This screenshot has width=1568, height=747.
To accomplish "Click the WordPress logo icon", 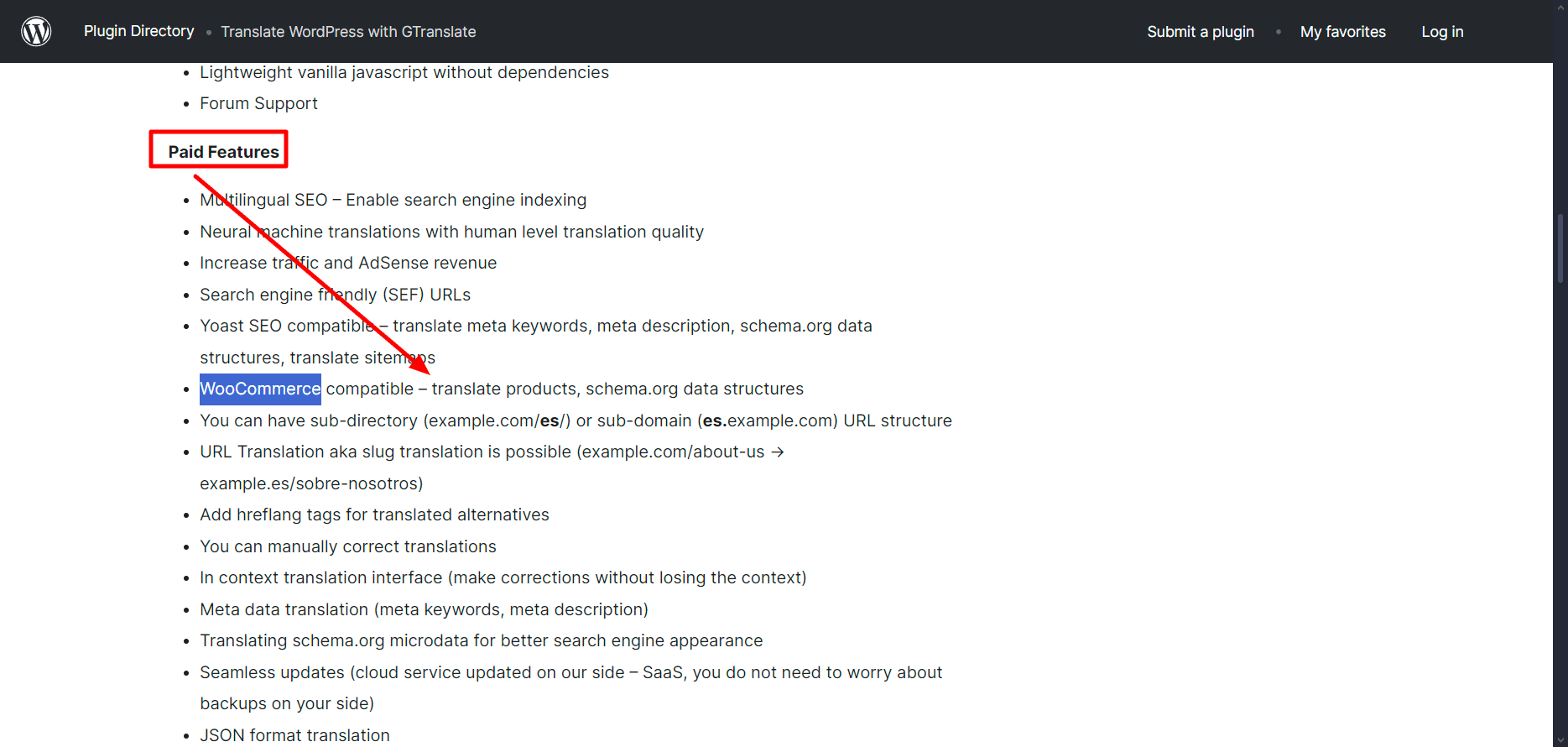I will click(36, 31).
